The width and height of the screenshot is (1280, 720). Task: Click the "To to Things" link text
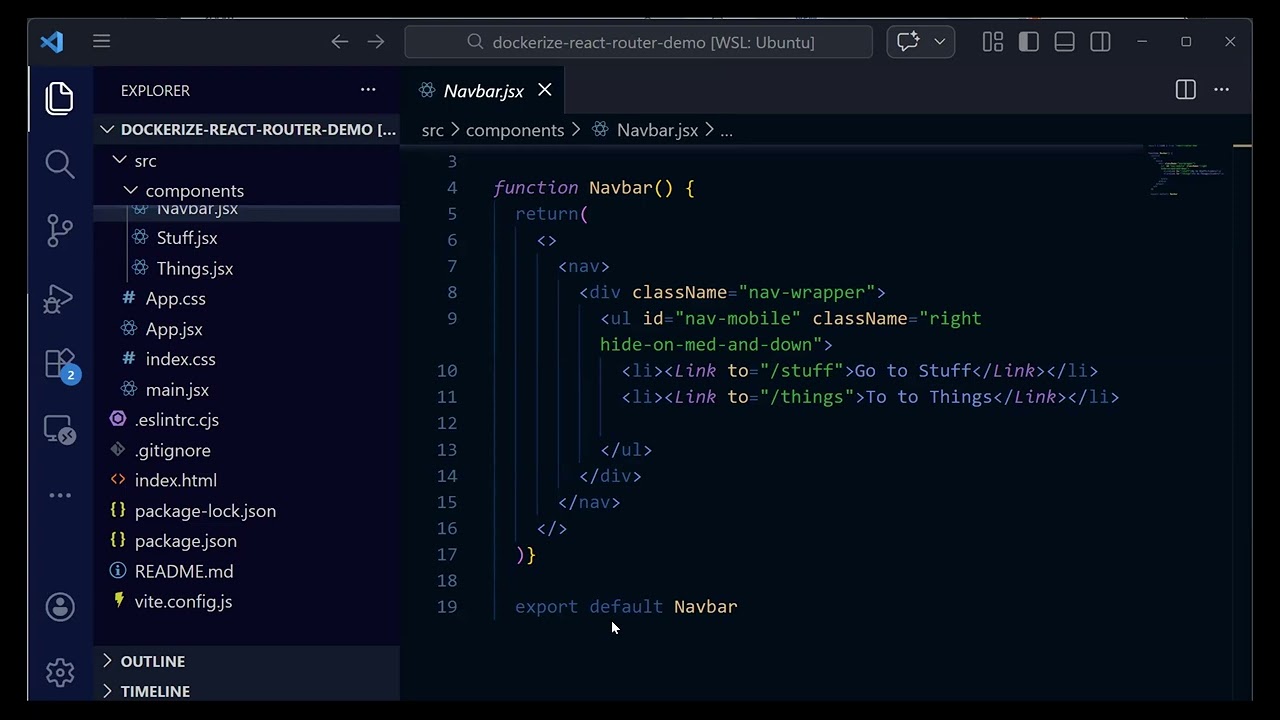coord(929,397)
